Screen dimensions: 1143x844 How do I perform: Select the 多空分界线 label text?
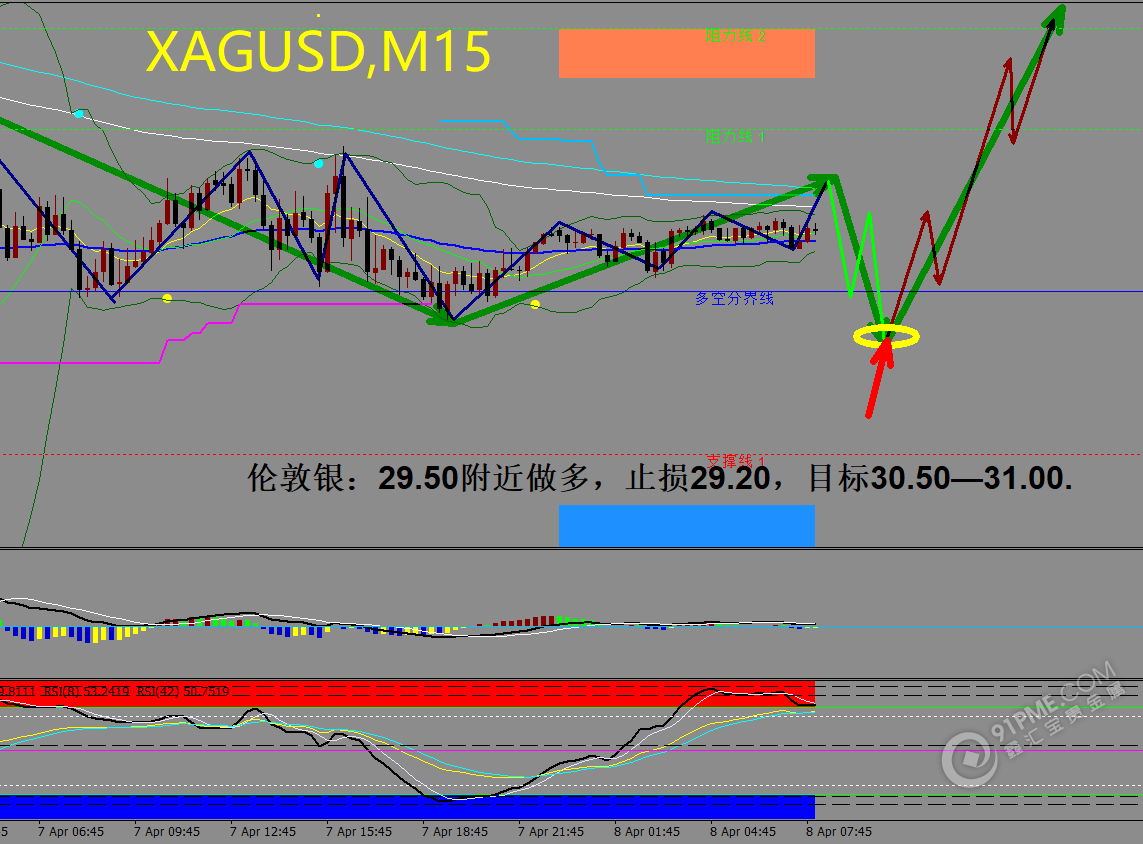coord(734,298)
